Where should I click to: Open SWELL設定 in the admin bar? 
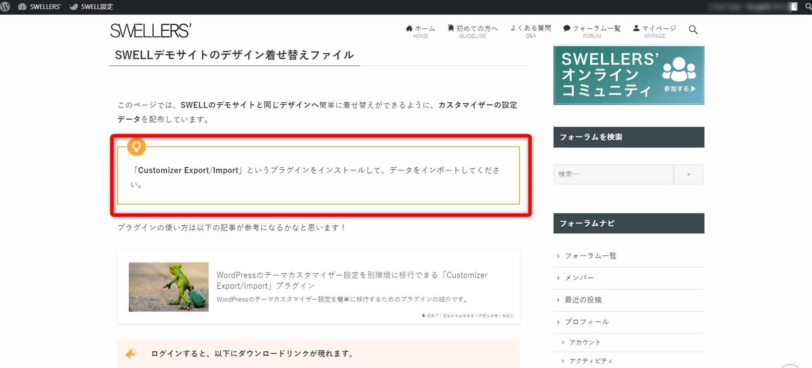(x=91, y=7)
